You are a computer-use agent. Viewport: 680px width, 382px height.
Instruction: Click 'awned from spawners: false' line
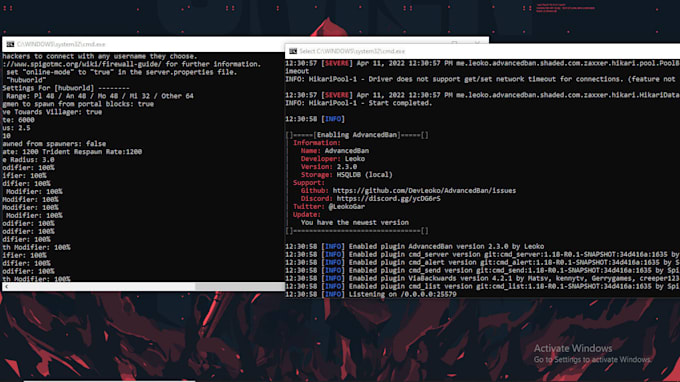click(54, 144)
